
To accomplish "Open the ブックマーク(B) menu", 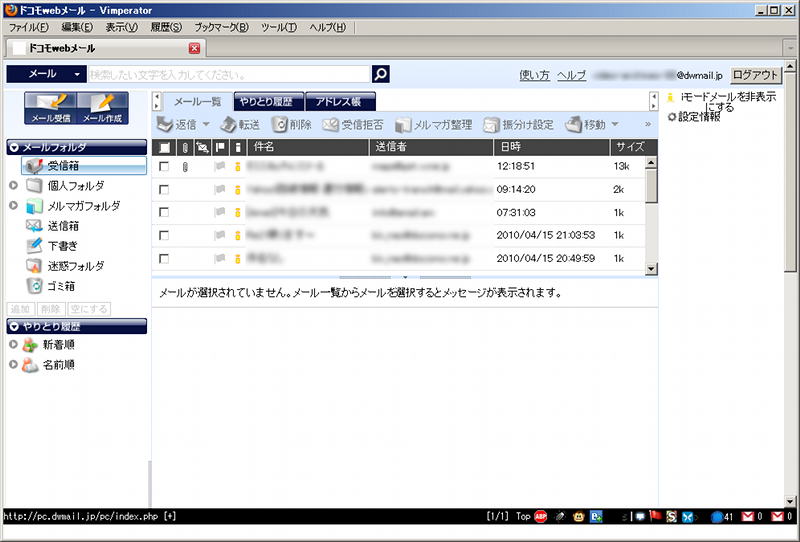I will coord(221,28).
